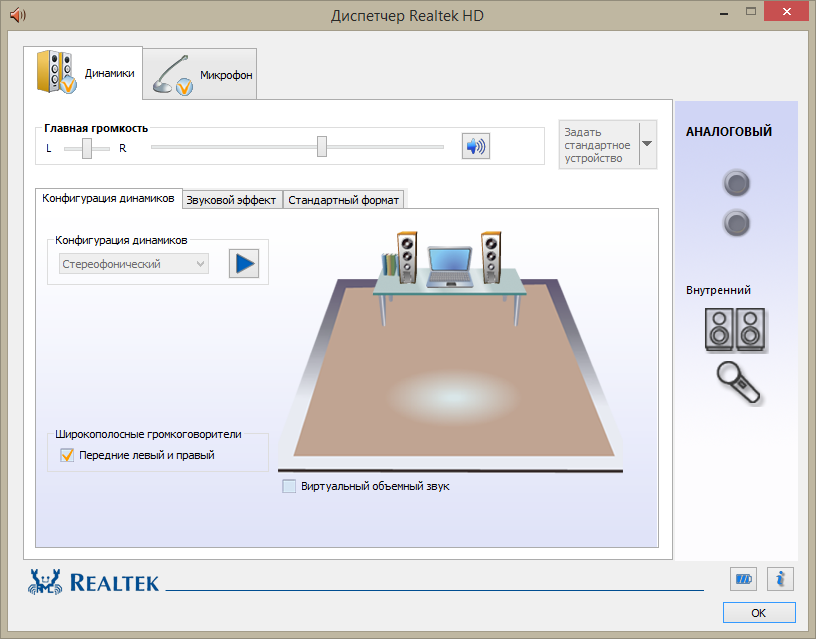This screenshot has height=639, width=816.
Task: Open the Звуковой эффект tab
Action: (231, 199)
